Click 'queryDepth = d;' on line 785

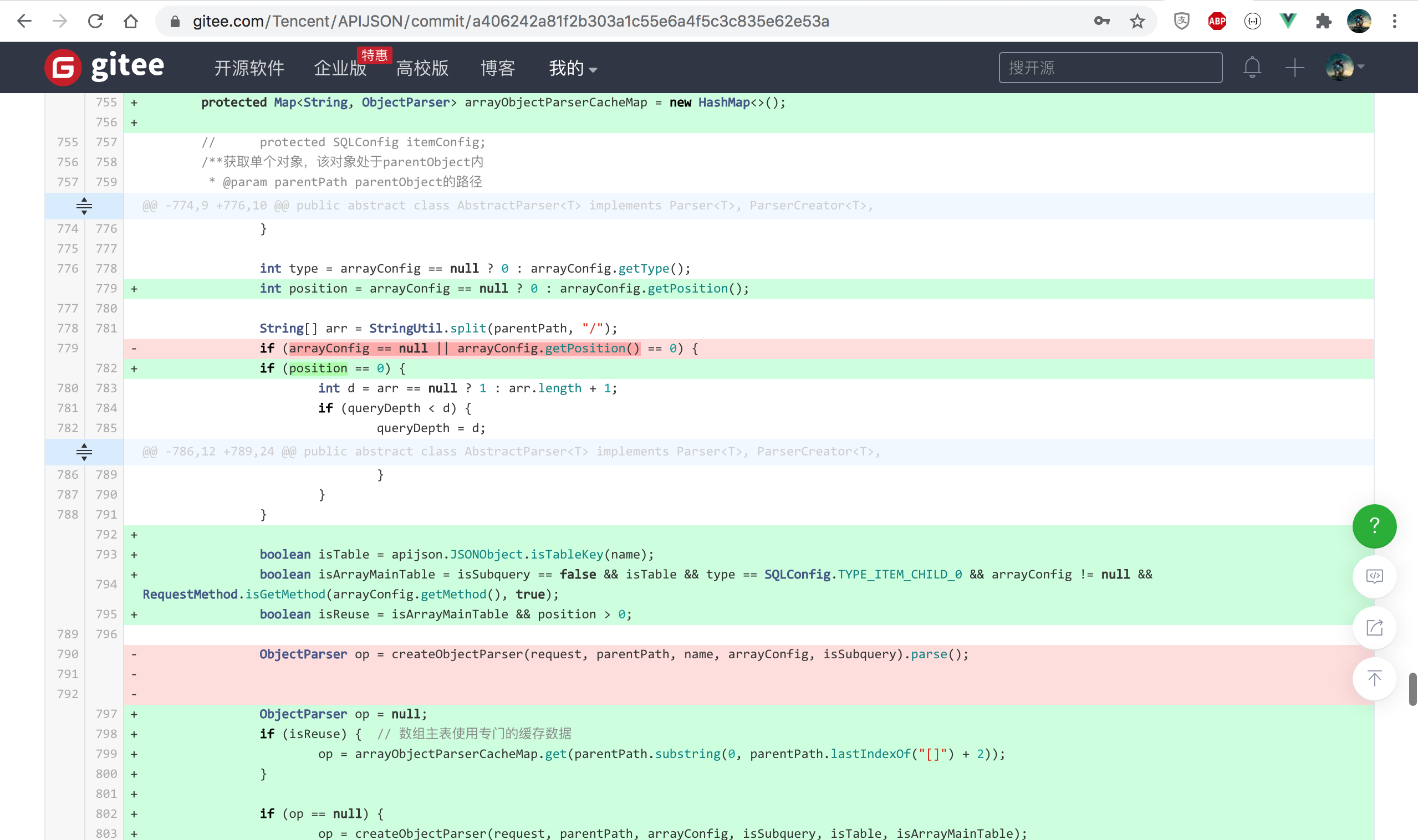(x=431, y=428)
